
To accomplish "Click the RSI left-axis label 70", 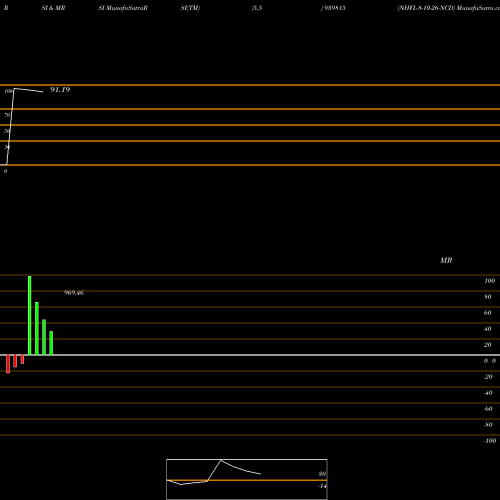I will tap(7, 115).
